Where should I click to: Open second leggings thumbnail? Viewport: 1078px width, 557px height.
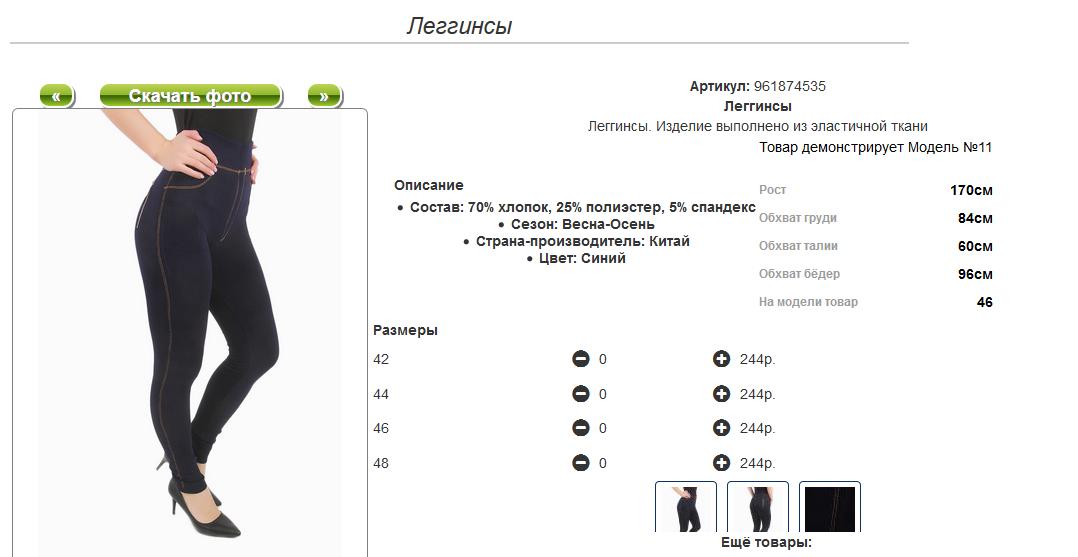[758, 507]
